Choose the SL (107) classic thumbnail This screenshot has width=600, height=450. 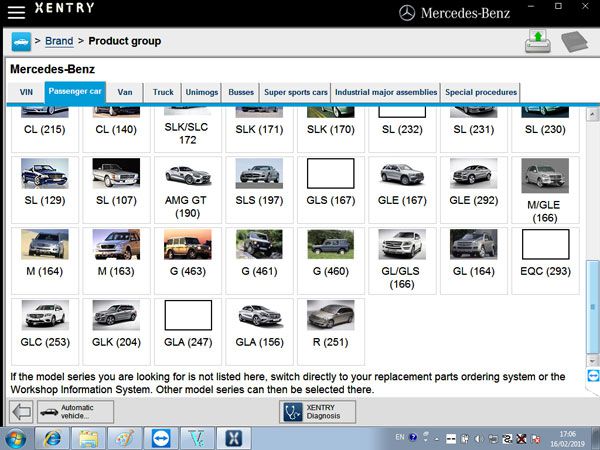click(x=116, y=173)
